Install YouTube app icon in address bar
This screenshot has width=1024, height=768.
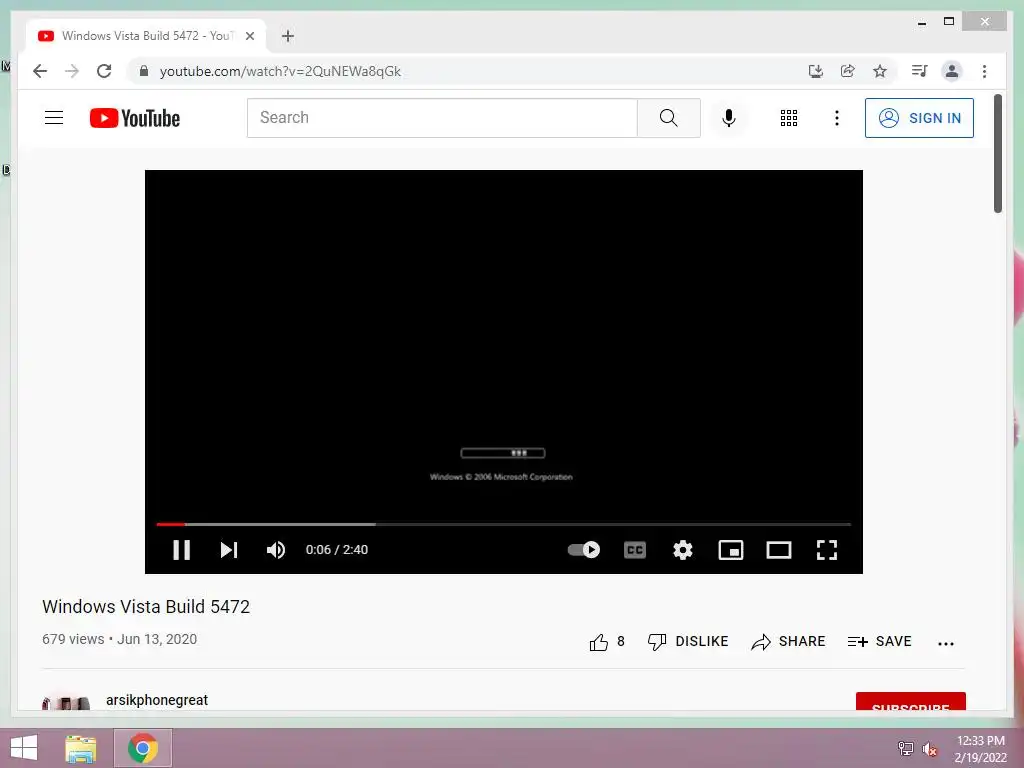[816, 71]
